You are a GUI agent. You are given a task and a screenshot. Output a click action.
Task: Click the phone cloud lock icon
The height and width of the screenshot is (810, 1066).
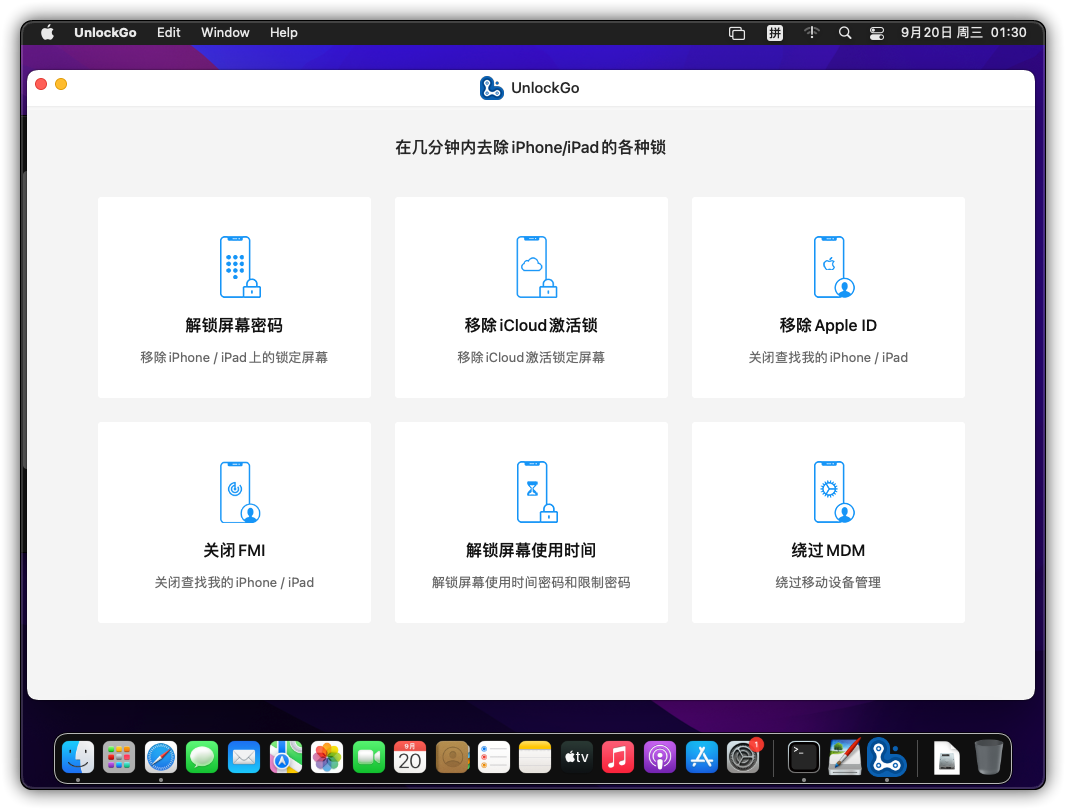(536, 267)
